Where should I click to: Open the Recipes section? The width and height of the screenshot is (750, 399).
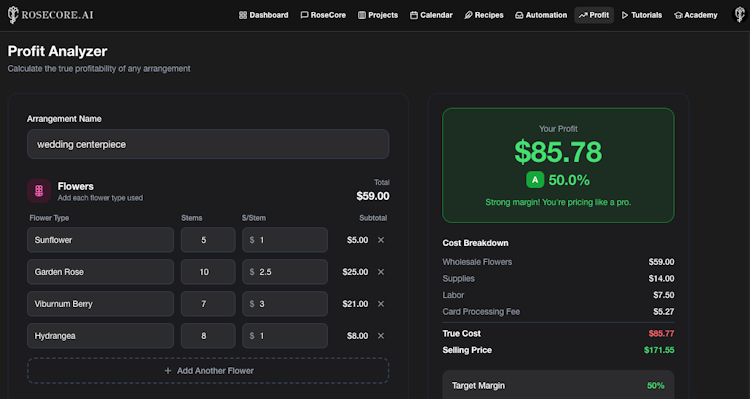pyautogui.click(x=484, y=15)
